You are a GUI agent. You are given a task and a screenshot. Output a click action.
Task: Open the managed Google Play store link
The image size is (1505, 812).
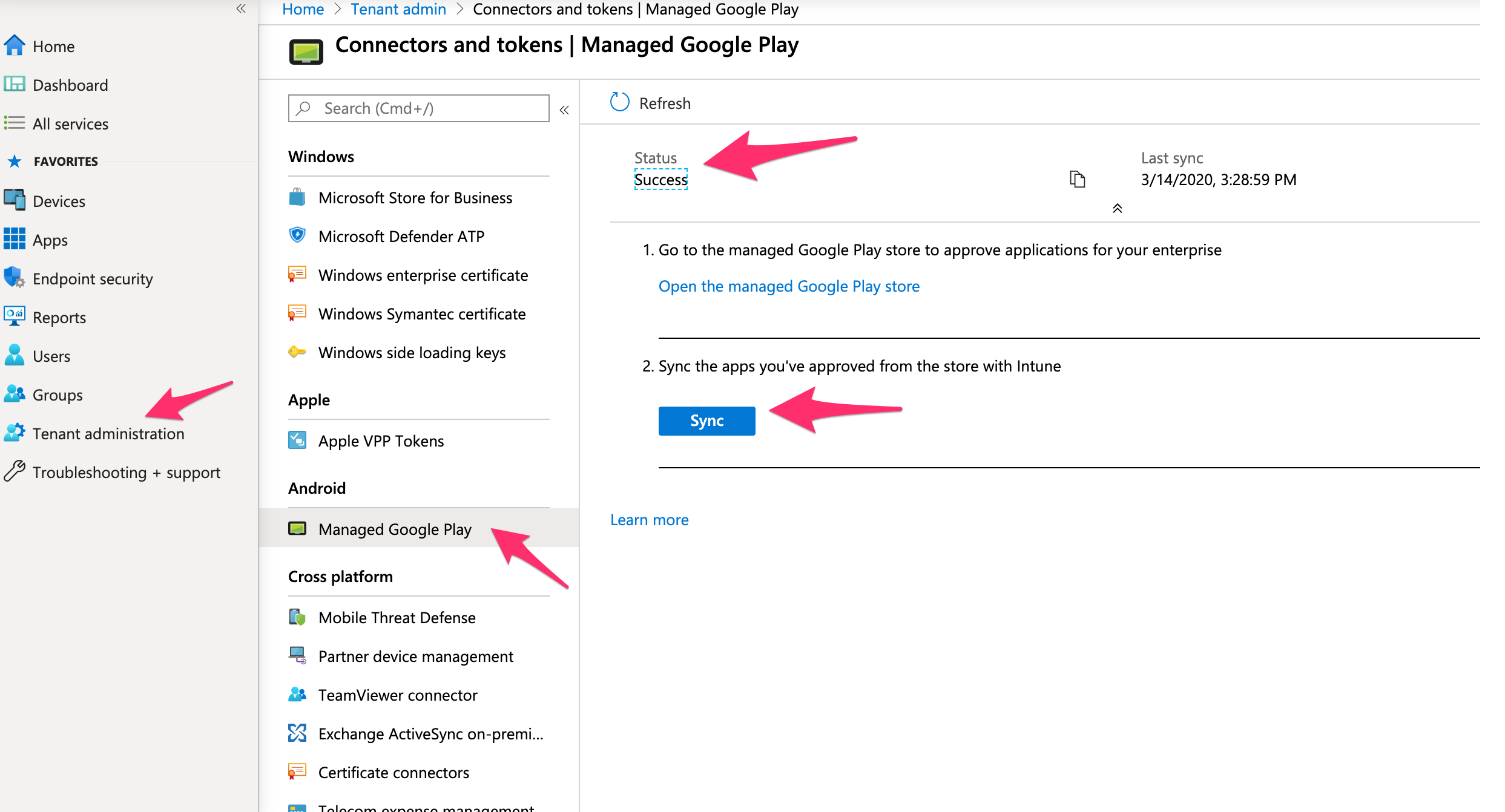click(x=789, y=286)
